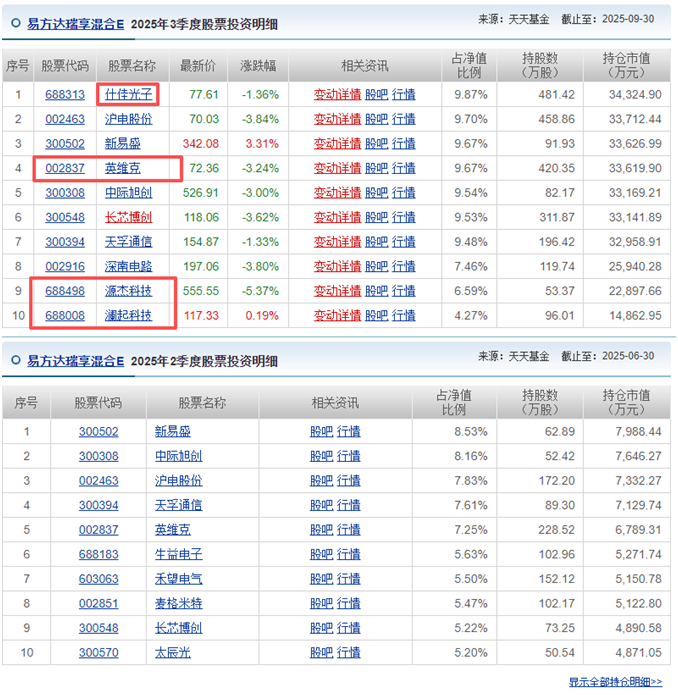Click 长芯博创 name in Q2 table
The image size is (678, 695).
(179, 628)
